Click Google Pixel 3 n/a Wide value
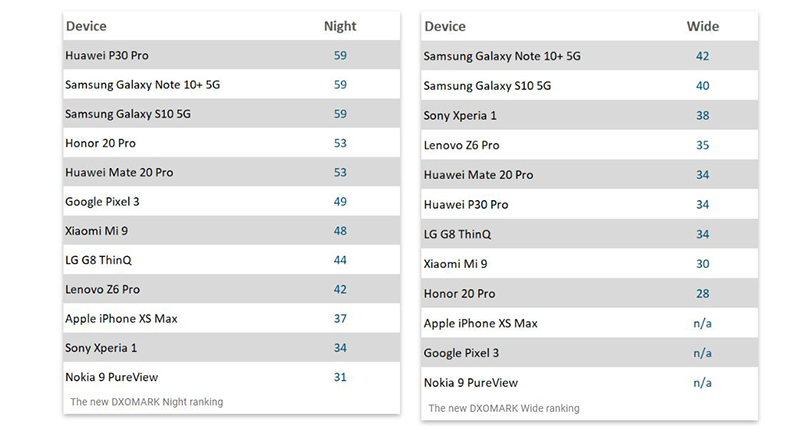 (703, 353)
